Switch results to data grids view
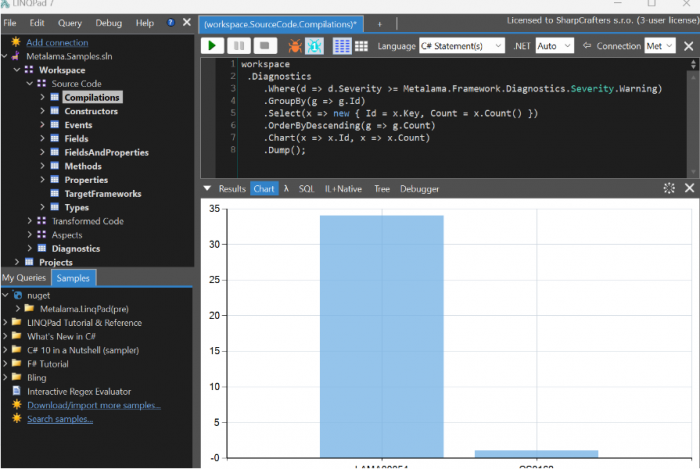This screenshot has height=469, width=700. pos(361,46)
